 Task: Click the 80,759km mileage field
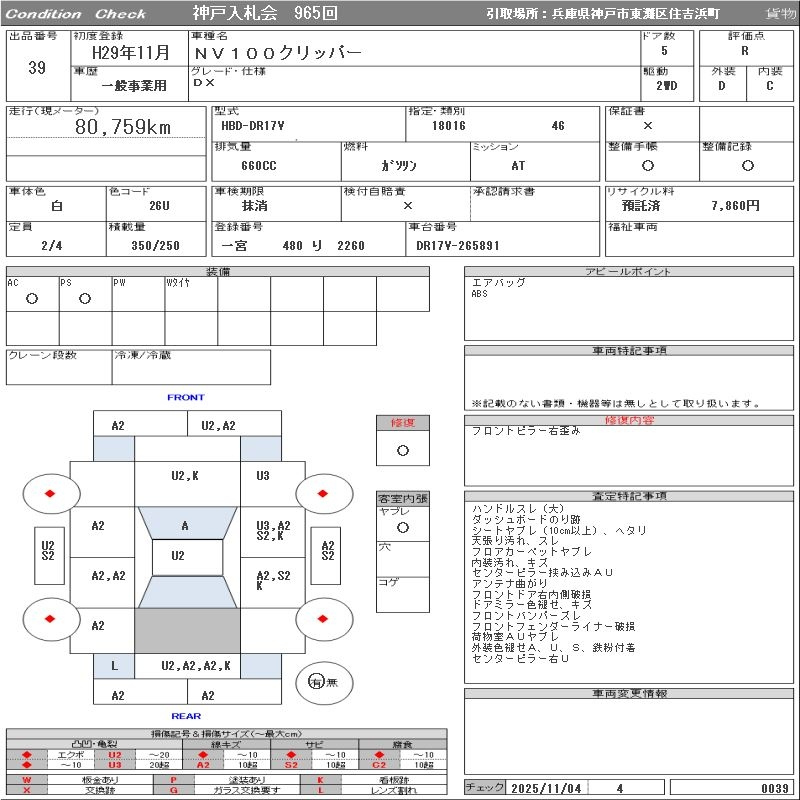tap(124, 128)
